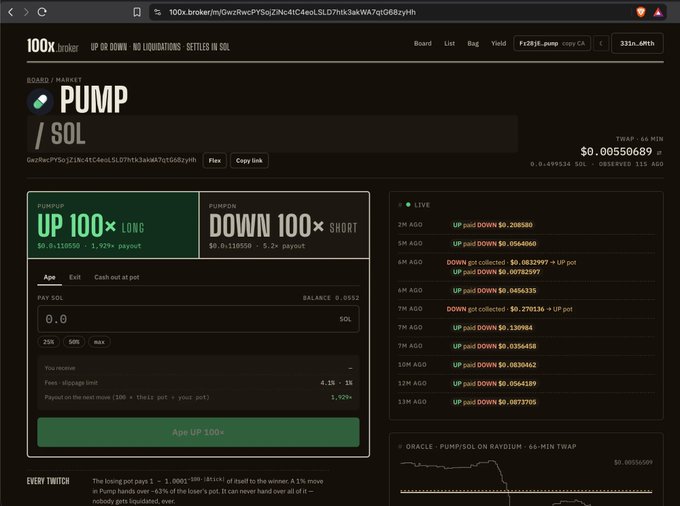Click the ORACLE PUMP/SOL ON RAYDIUM chart title
This screenshot has width=680, height=506.
coord(491,447)
